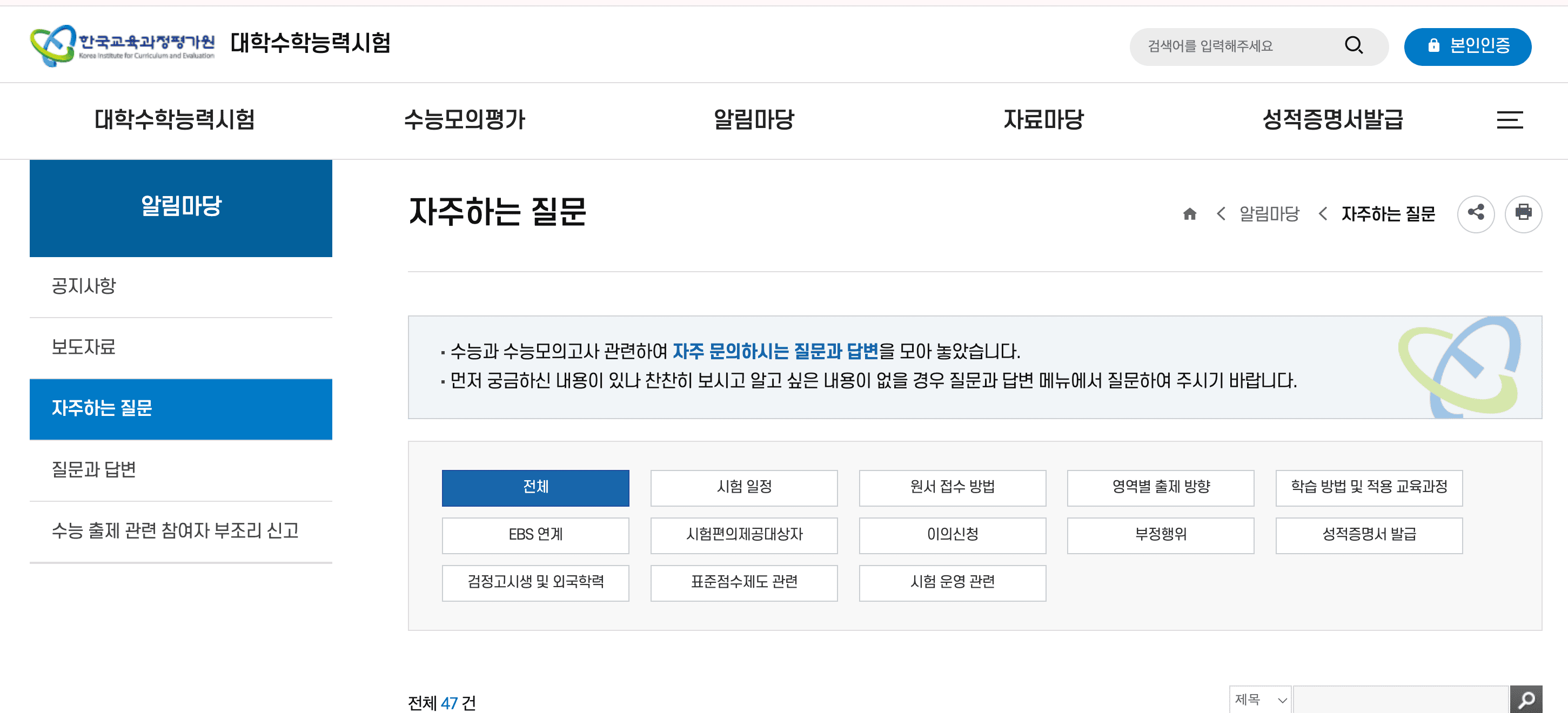Open the 수능모의평가 top menu
The width and height of the screenshot is (1568, 713).
point(465,119)
